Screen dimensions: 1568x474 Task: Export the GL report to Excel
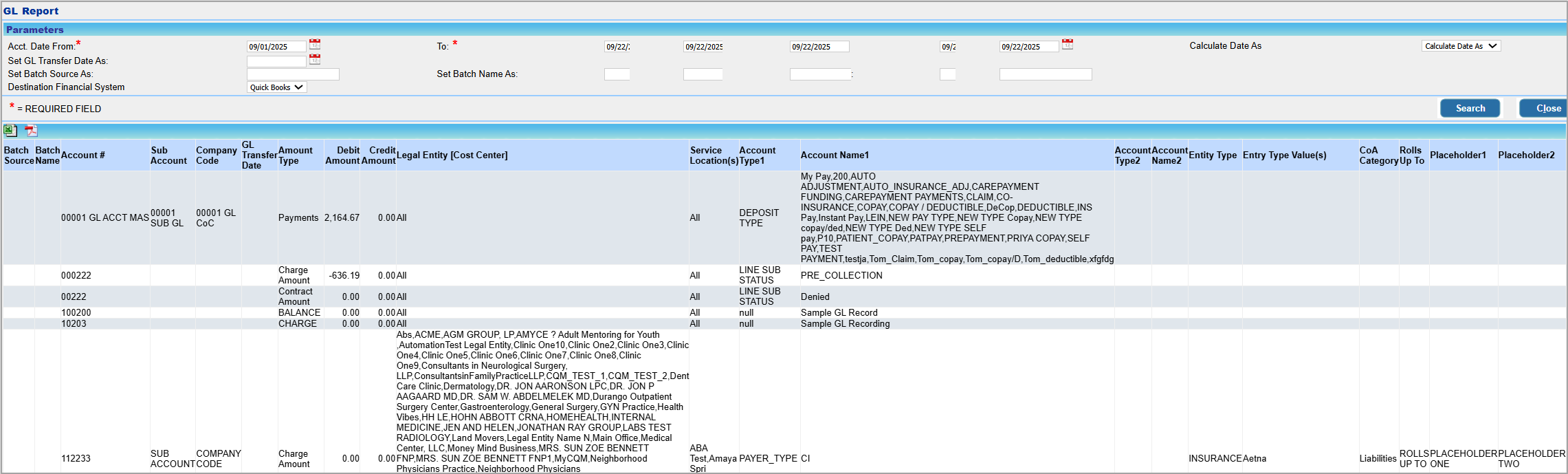tap(10, 130)
